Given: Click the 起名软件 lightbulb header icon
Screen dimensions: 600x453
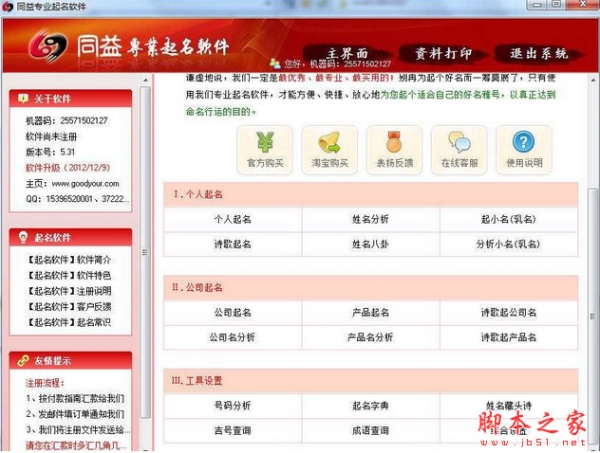Looking at the screenshot, I should coord(23,237).
